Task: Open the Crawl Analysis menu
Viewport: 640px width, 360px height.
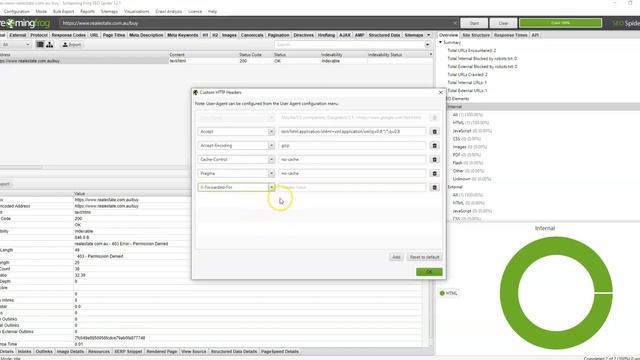Action: coord(169,11)
